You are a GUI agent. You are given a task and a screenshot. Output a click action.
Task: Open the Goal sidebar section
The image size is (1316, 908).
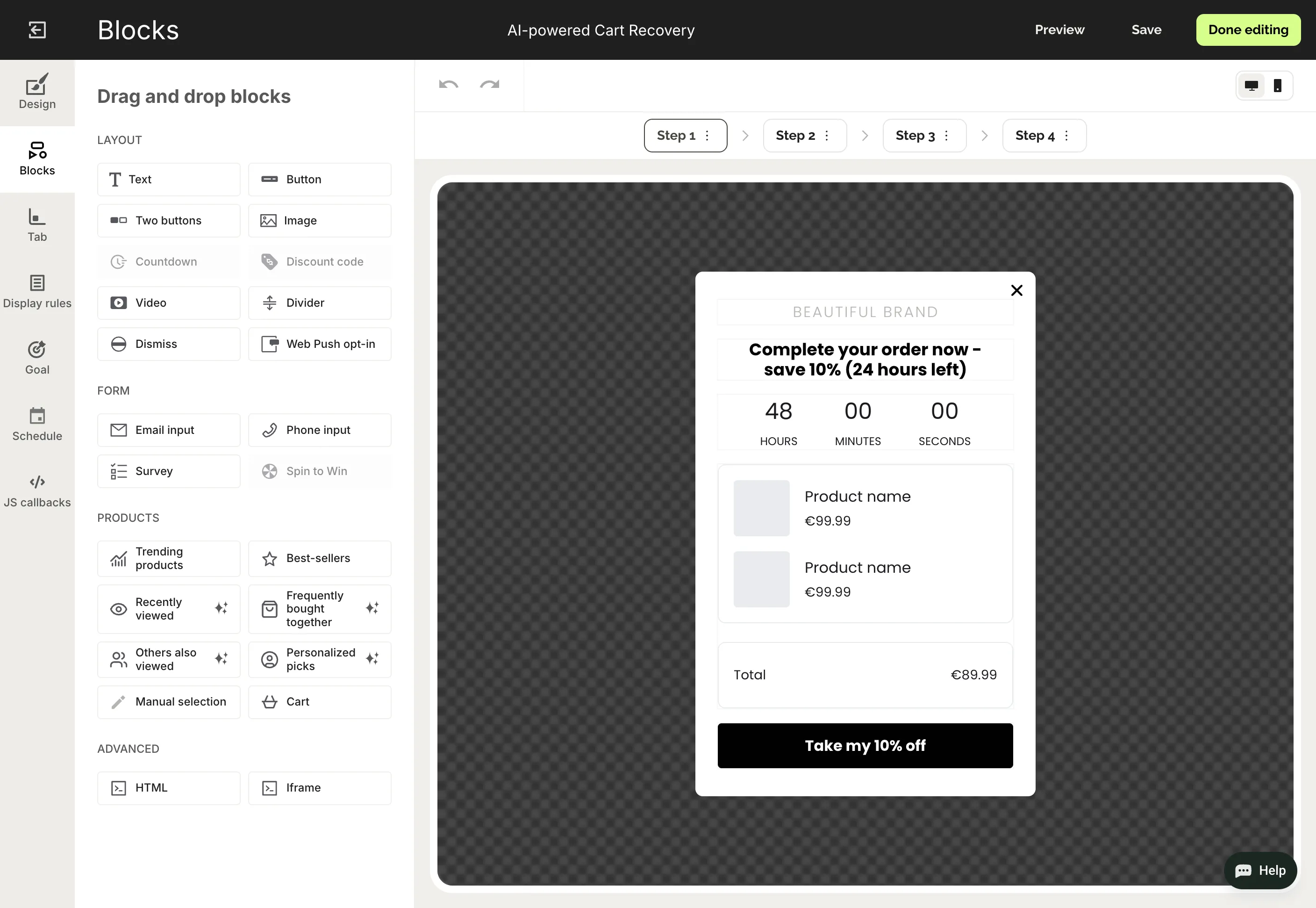tap(37, 358)
